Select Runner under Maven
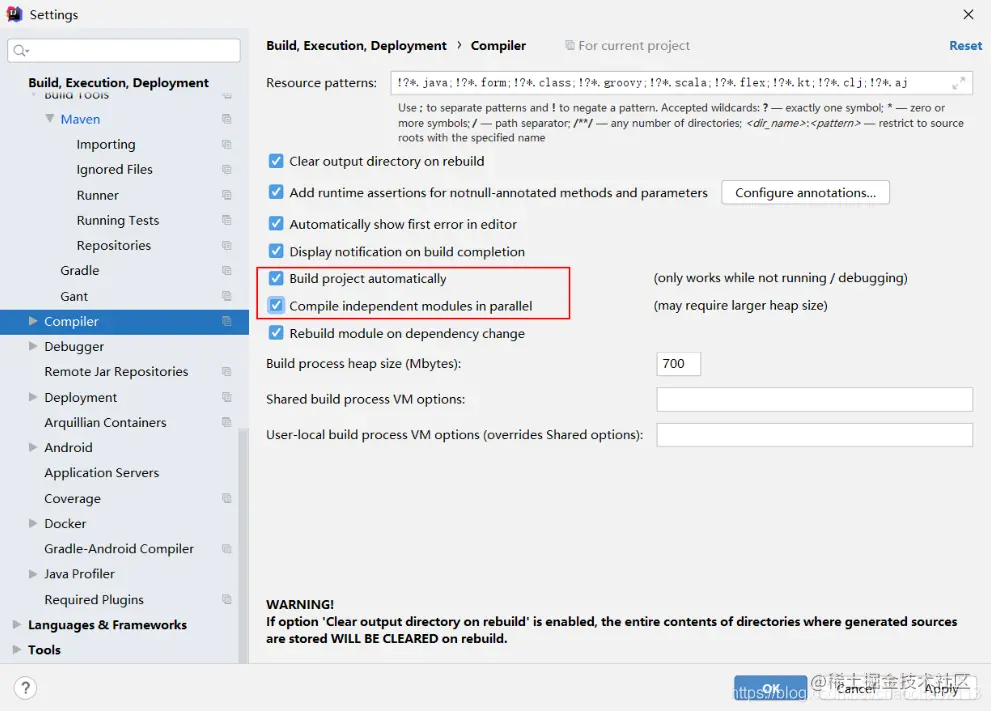The image size is (991, 712). click(x=97, y=195)
